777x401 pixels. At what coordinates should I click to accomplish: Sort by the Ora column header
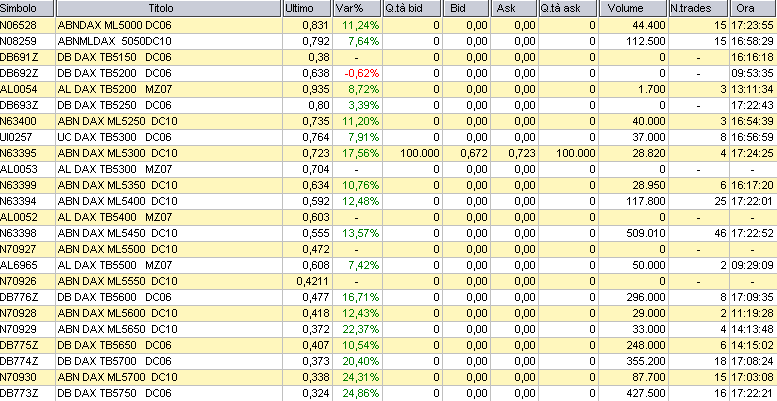[753, 8]
